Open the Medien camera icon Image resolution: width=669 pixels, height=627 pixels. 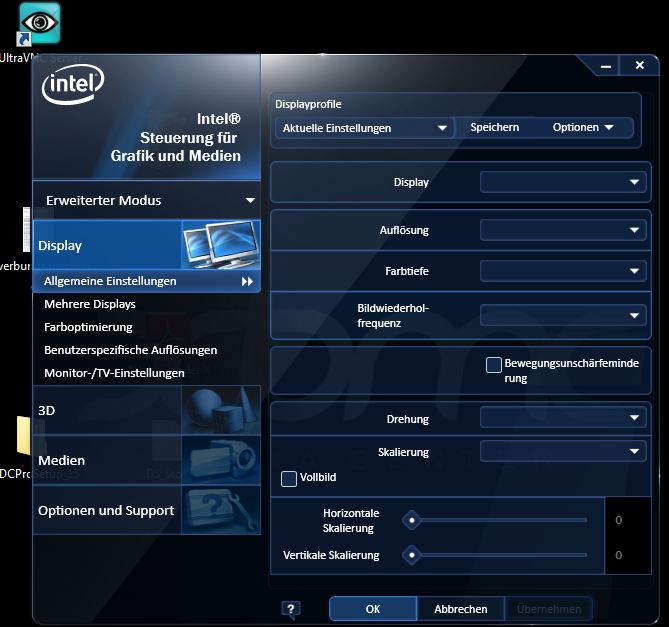(x=221, y=460)
